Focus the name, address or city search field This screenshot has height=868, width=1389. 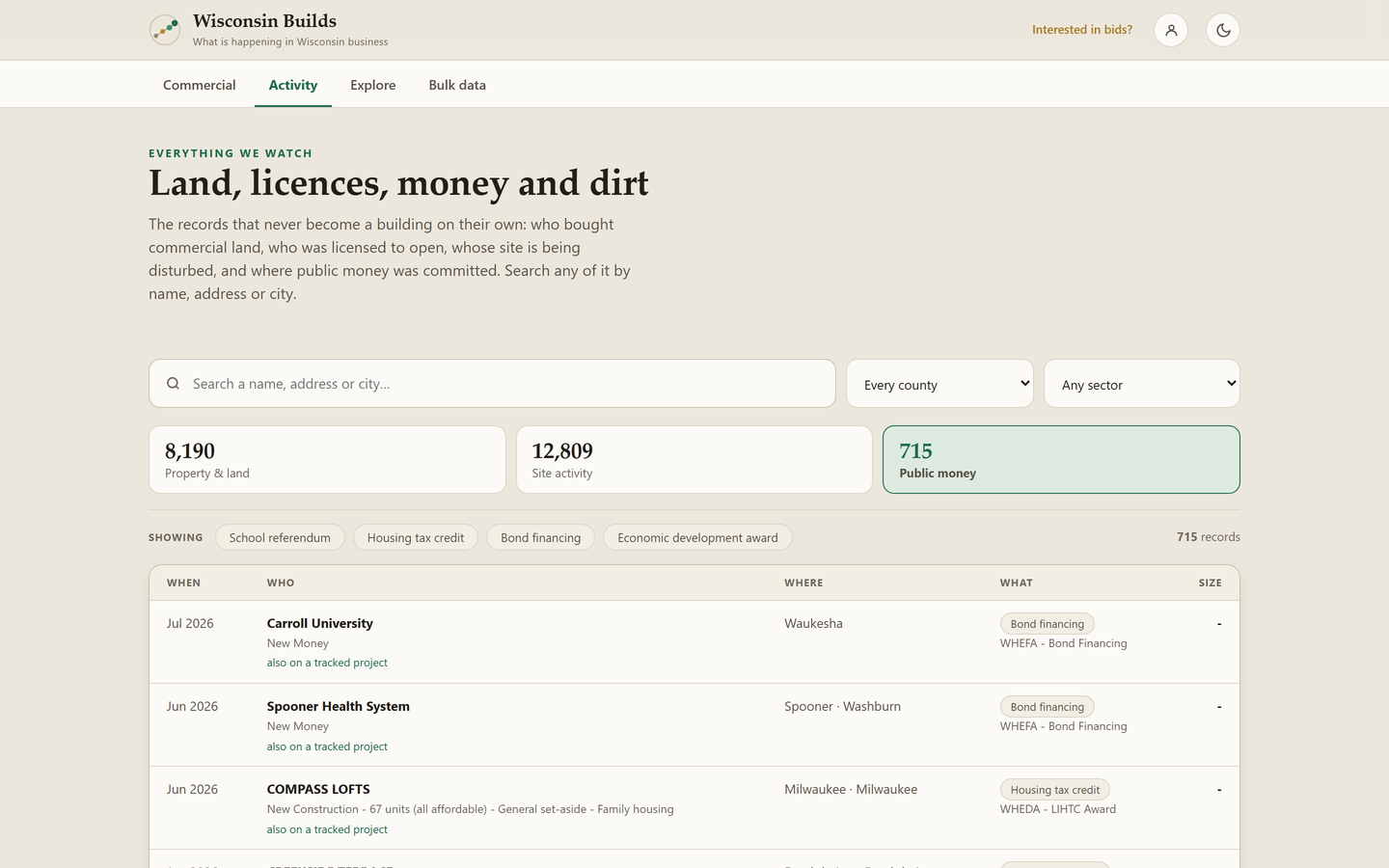tap(492, 384)
